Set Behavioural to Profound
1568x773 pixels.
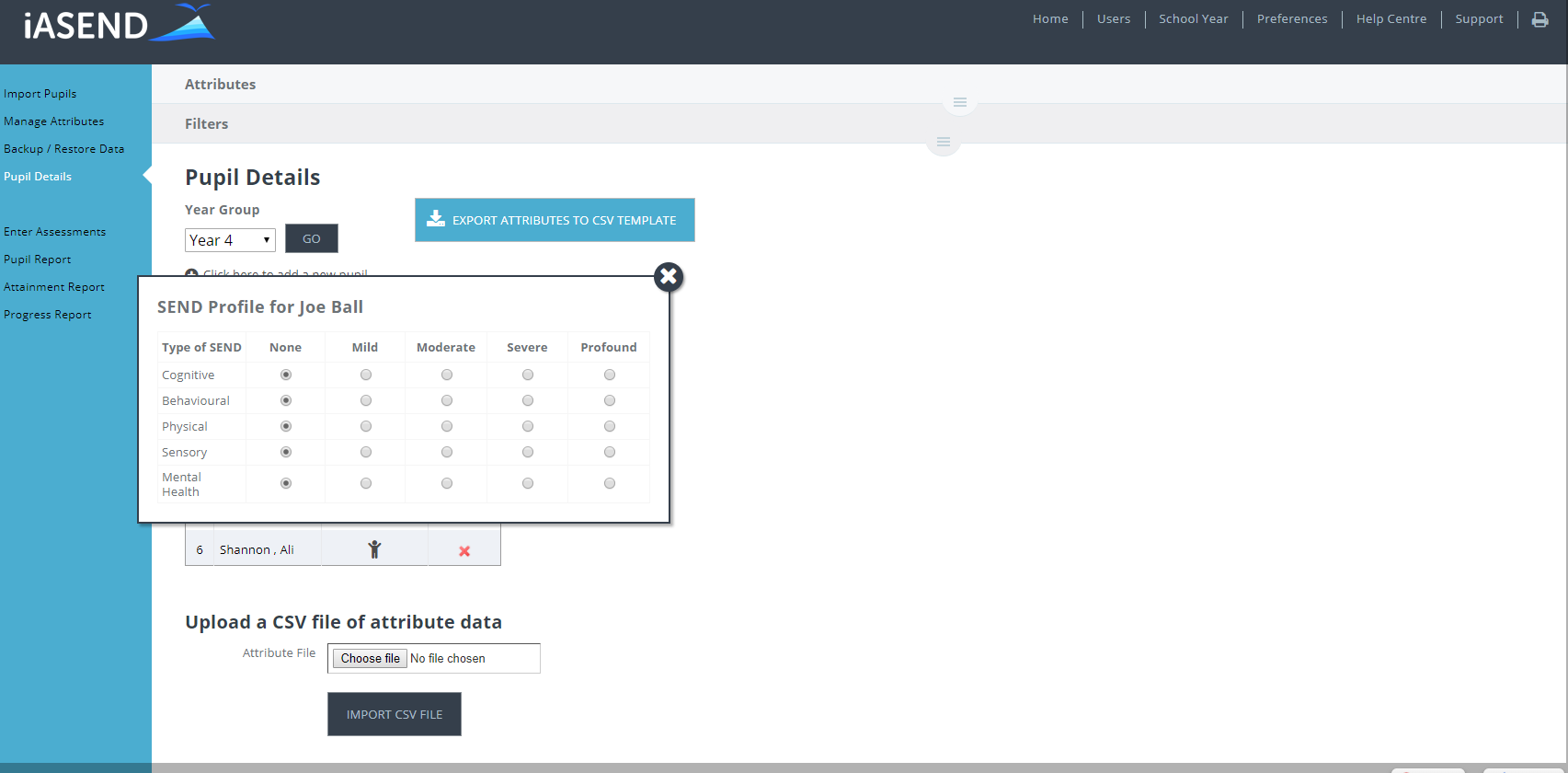tap(610, 400)
